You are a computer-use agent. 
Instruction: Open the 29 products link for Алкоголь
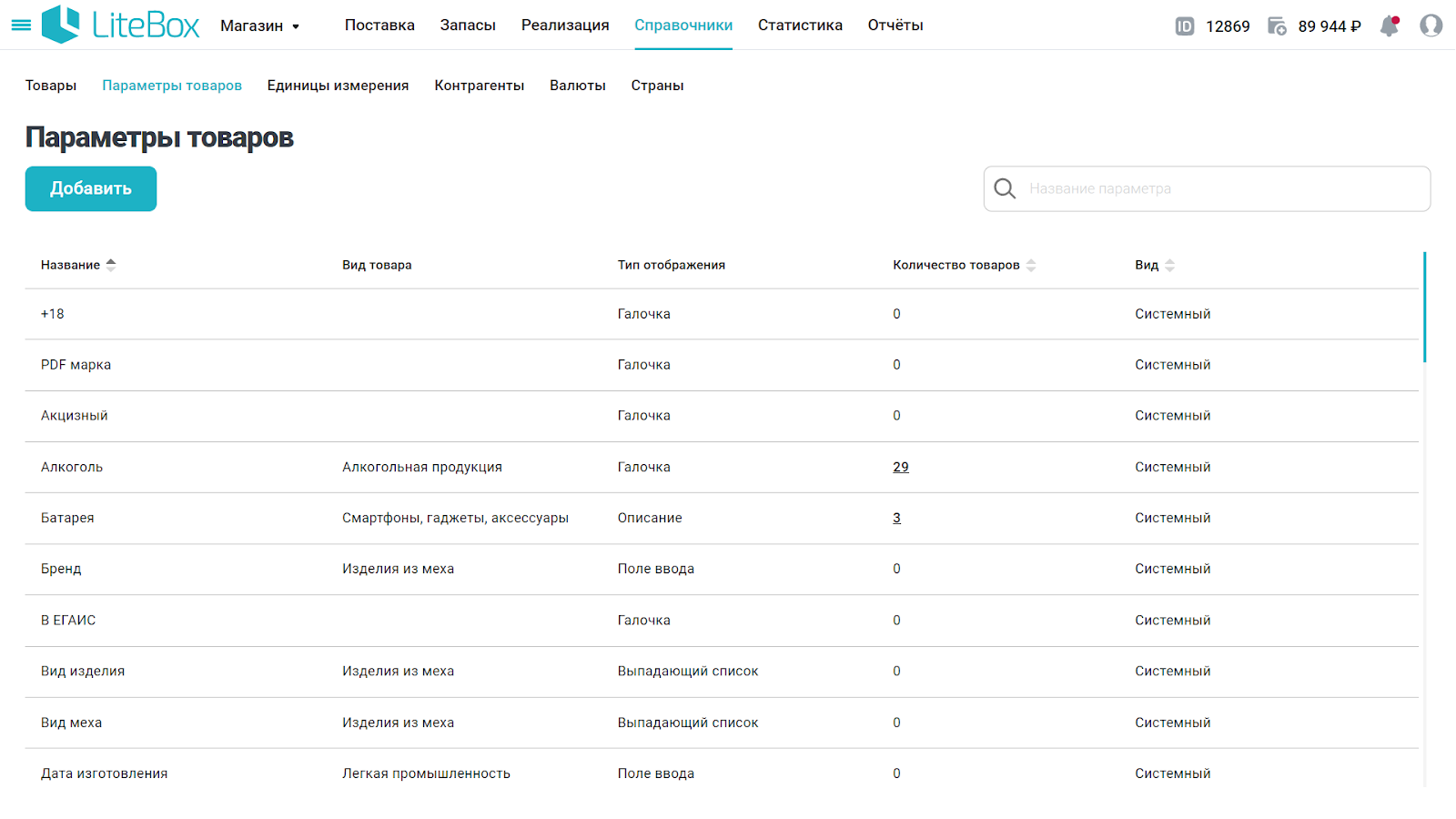(901, 467)
